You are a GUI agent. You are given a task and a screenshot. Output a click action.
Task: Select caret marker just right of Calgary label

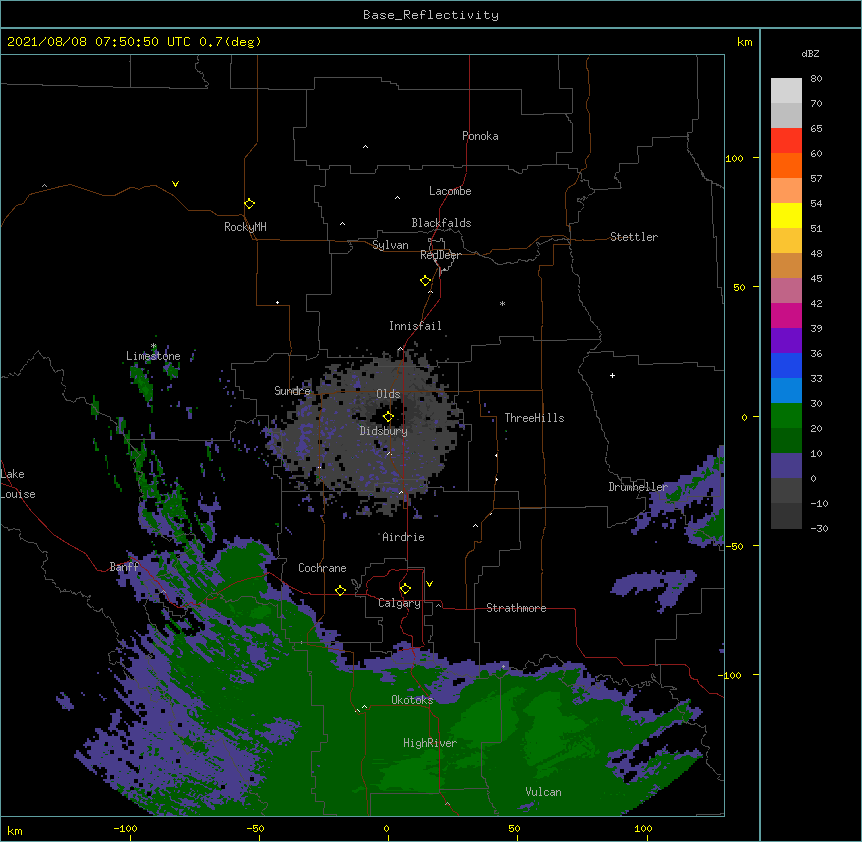click(438, 605)
